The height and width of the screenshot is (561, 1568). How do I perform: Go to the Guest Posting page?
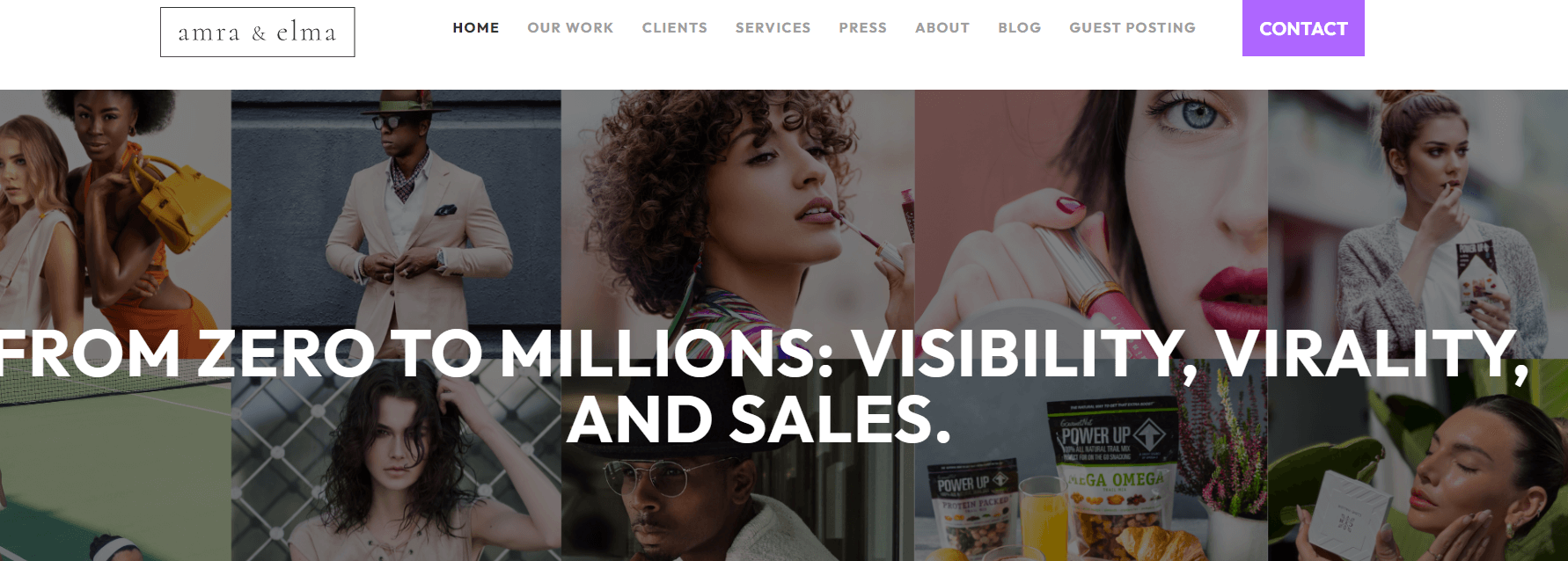1132,28
